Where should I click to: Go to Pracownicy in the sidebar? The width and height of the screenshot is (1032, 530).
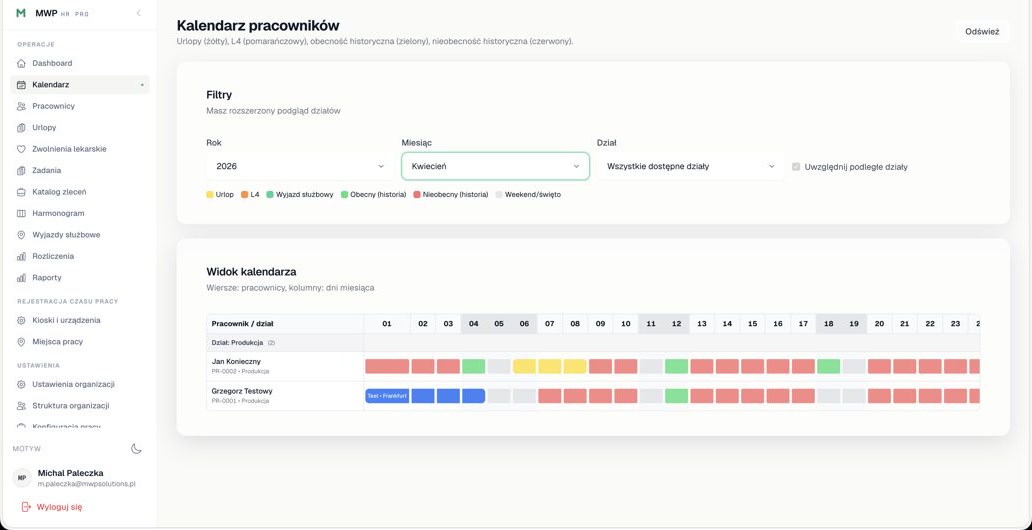tap(80, 106)
